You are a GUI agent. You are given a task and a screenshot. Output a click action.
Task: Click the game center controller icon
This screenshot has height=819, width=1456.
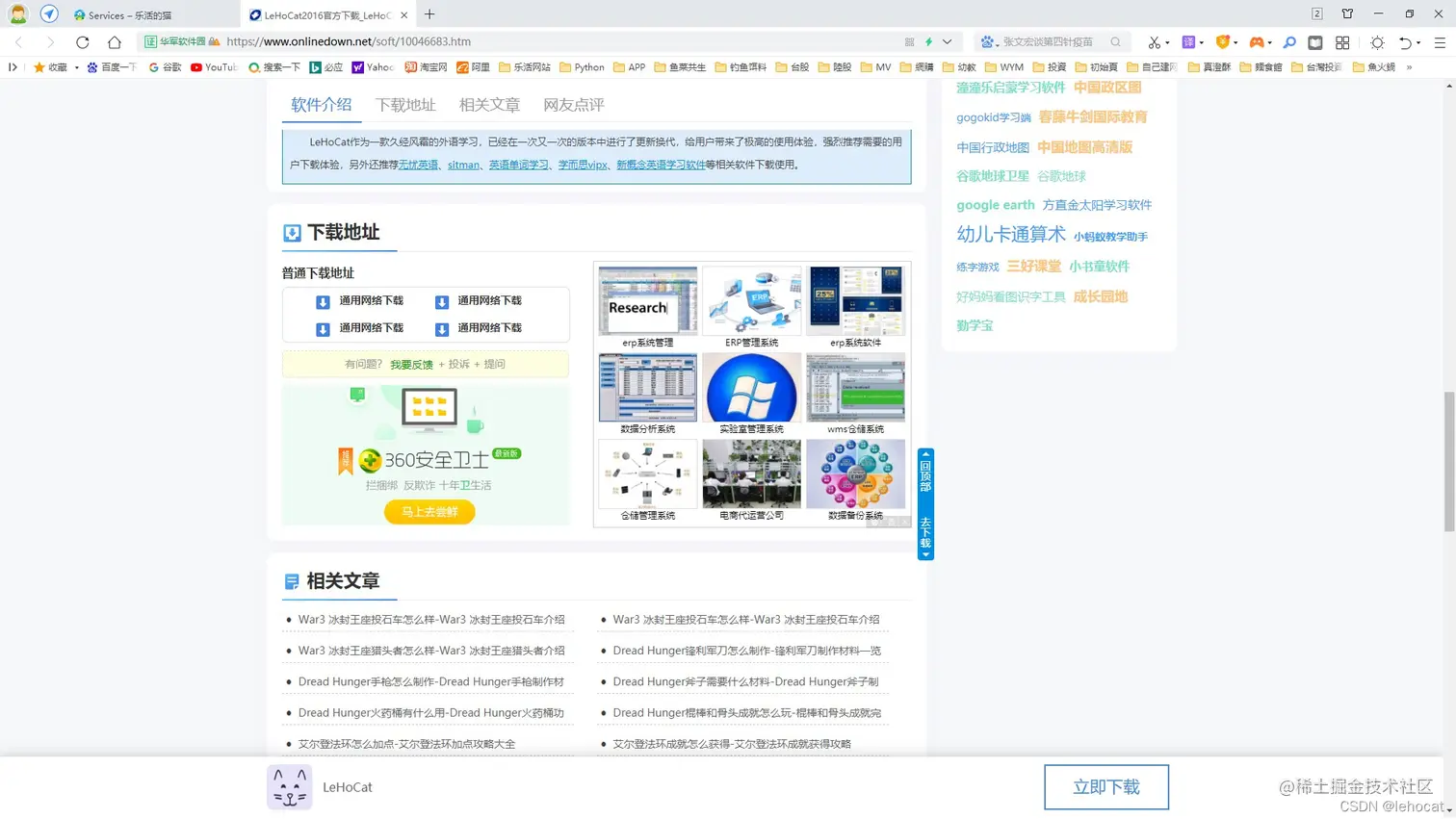tap(1257, 41)
